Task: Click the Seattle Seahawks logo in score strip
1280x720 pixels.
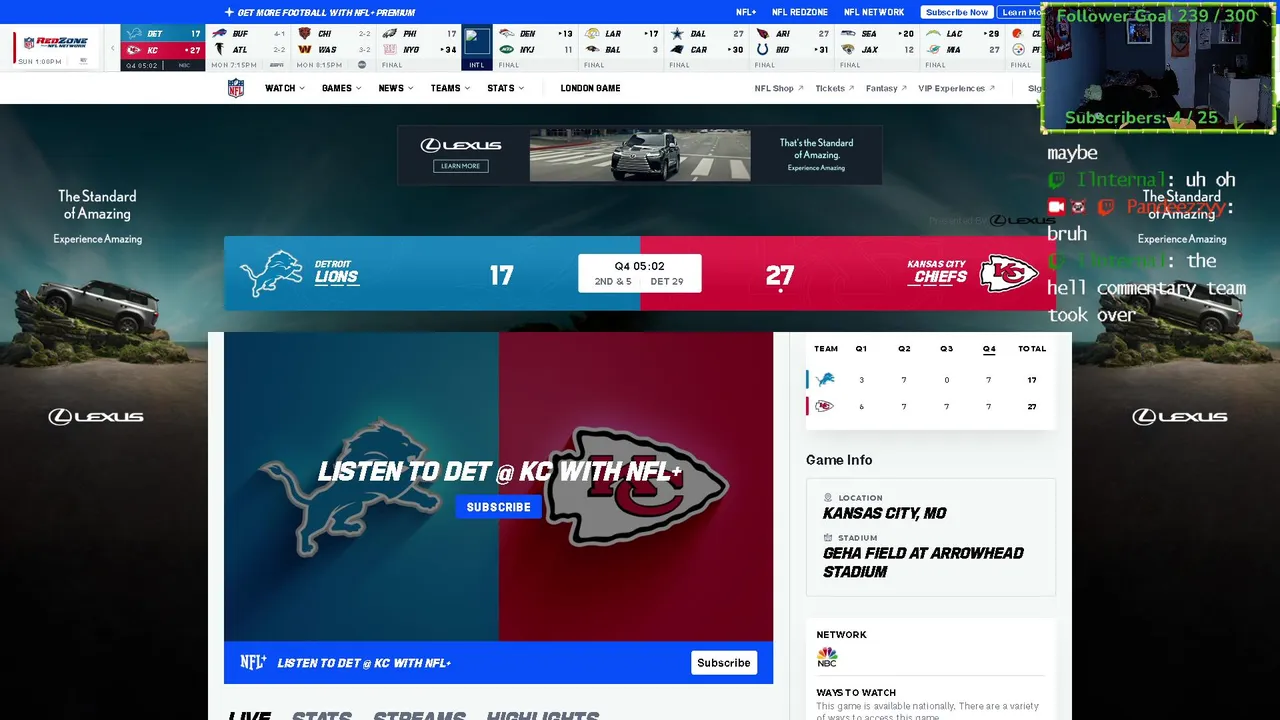Action: pyautogui.click(x=848, y=34)
